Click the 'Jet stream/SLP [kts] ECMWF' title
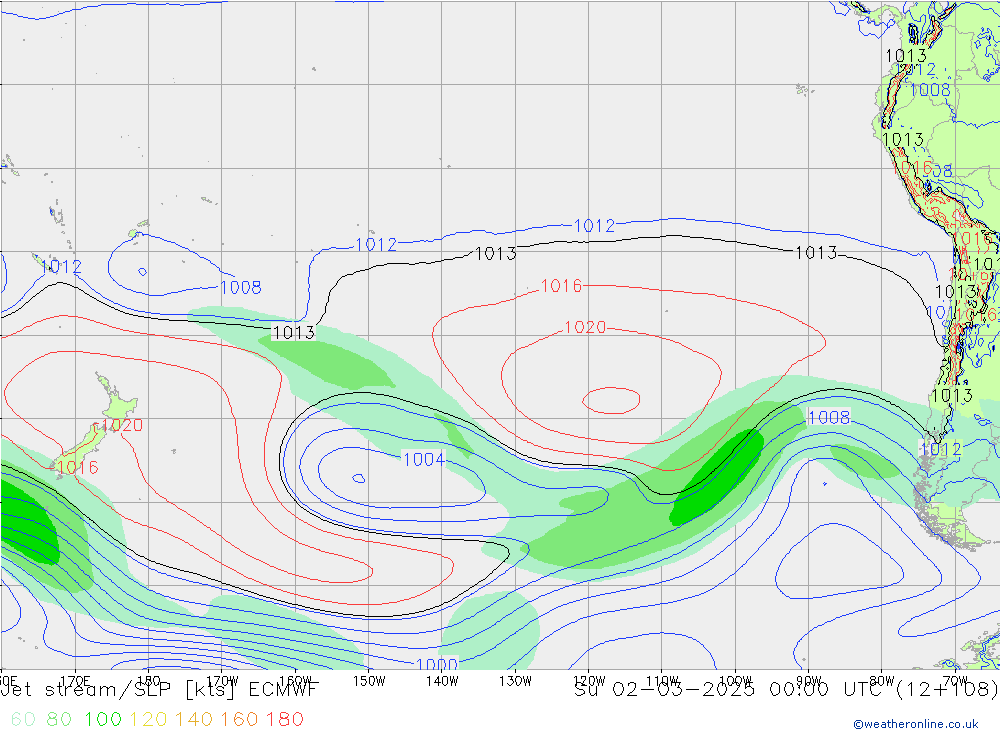The height and width of the screenshot is (733, 1000). point(159,690)
